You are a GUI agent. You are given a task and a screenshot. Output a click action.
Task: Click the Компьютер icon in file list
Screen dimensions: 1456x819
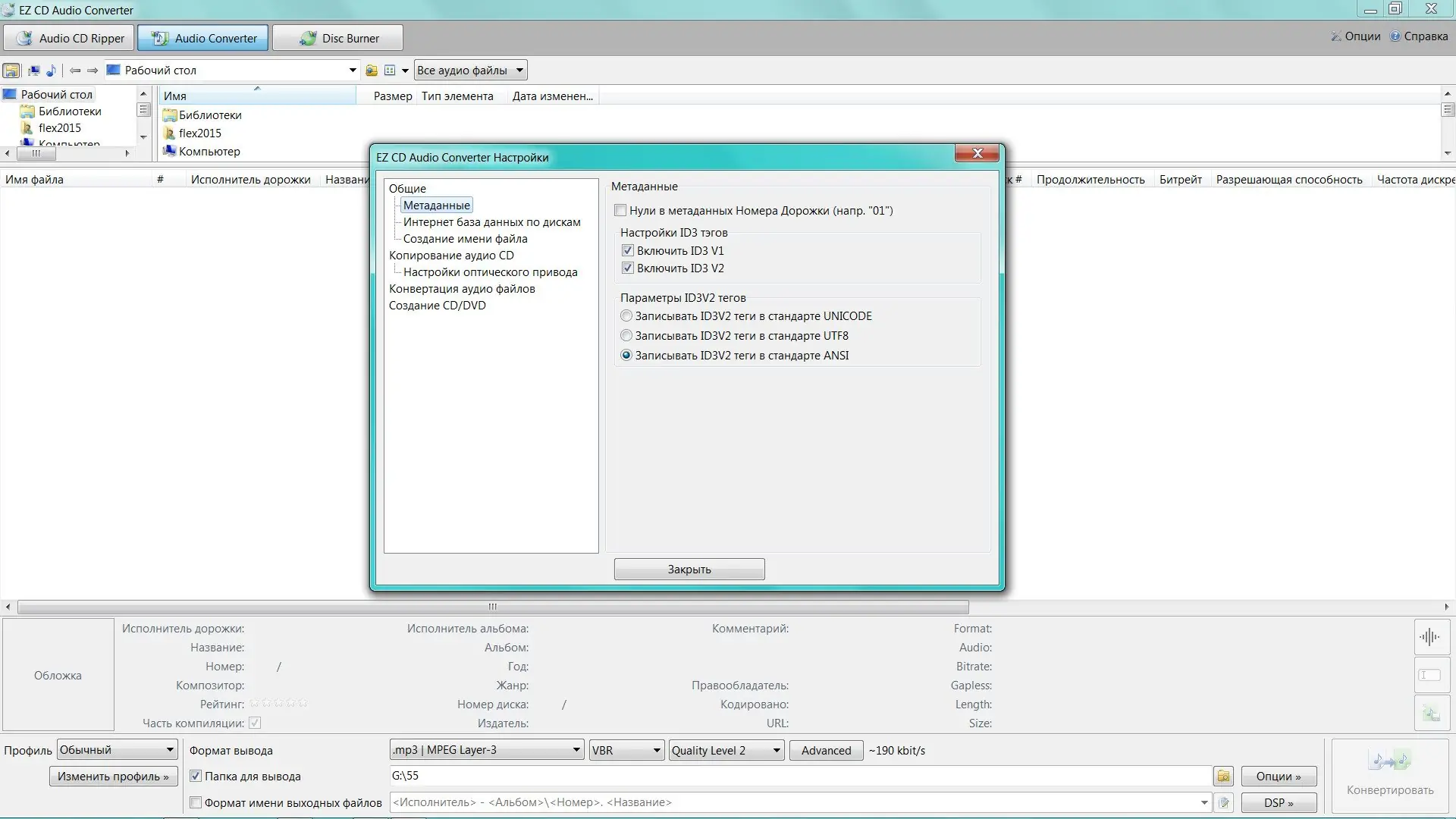(x=170, y=152)
